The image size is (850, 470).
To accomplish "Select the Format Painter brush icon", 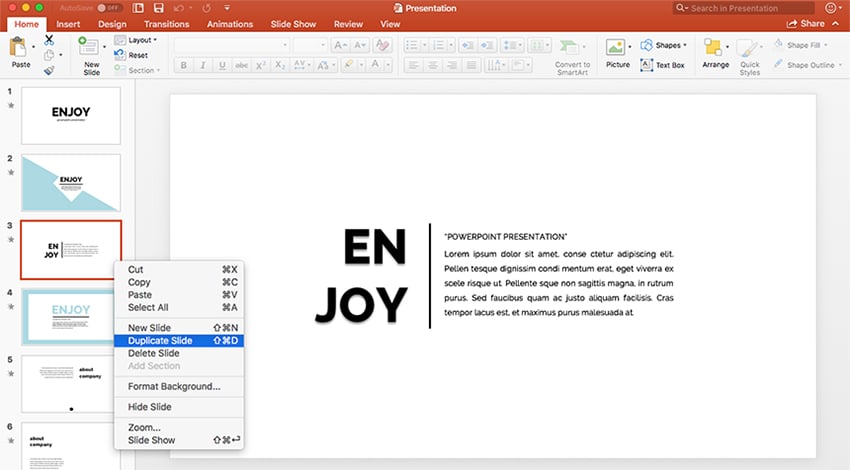I will click(49, 71).
